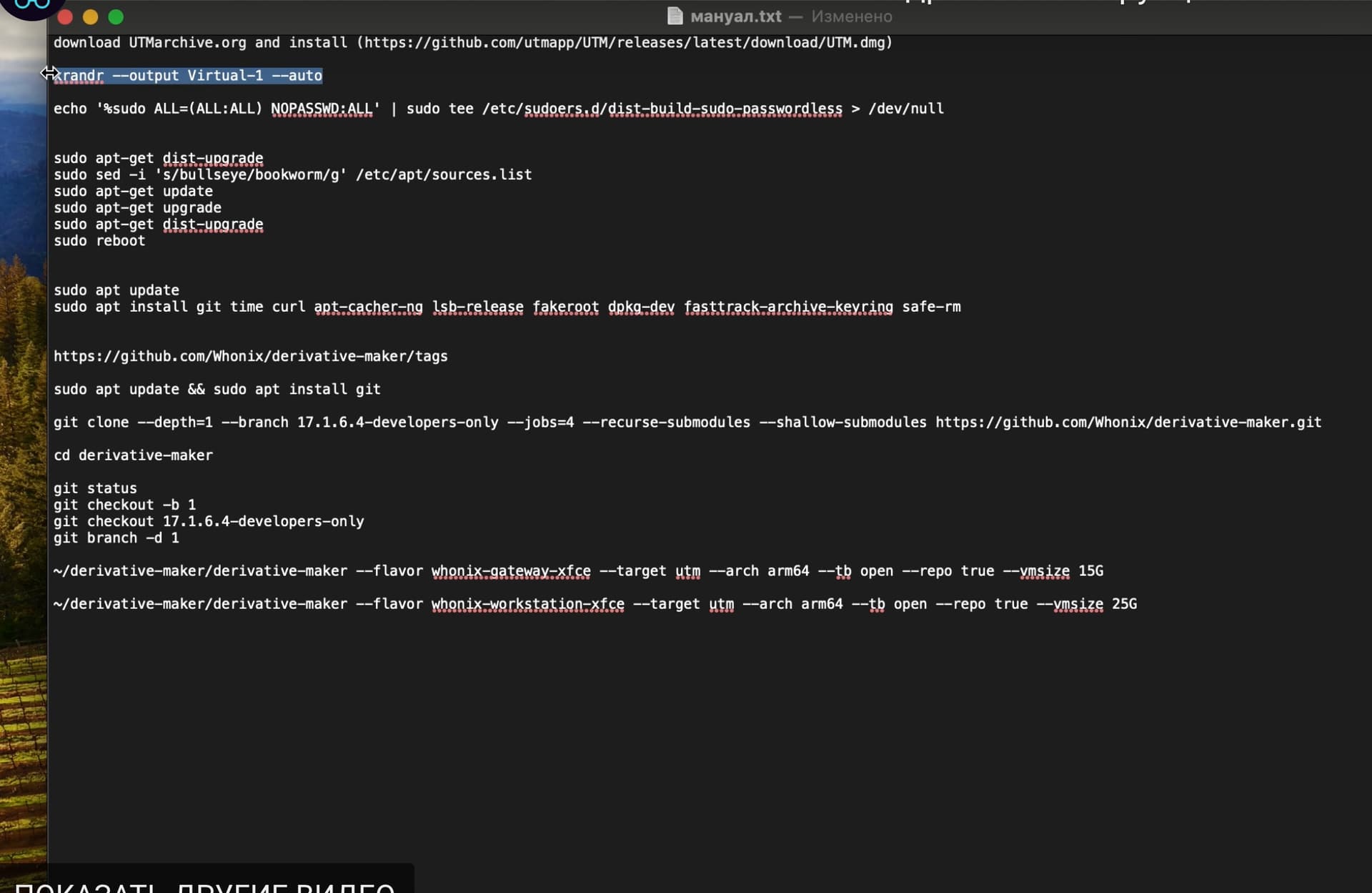Click the 'sudo sed -i s/bullseye/bookworm/g' line
The width and height of the screenshot is (1372, 893).
pyautogui.click(x=293, y=174)
